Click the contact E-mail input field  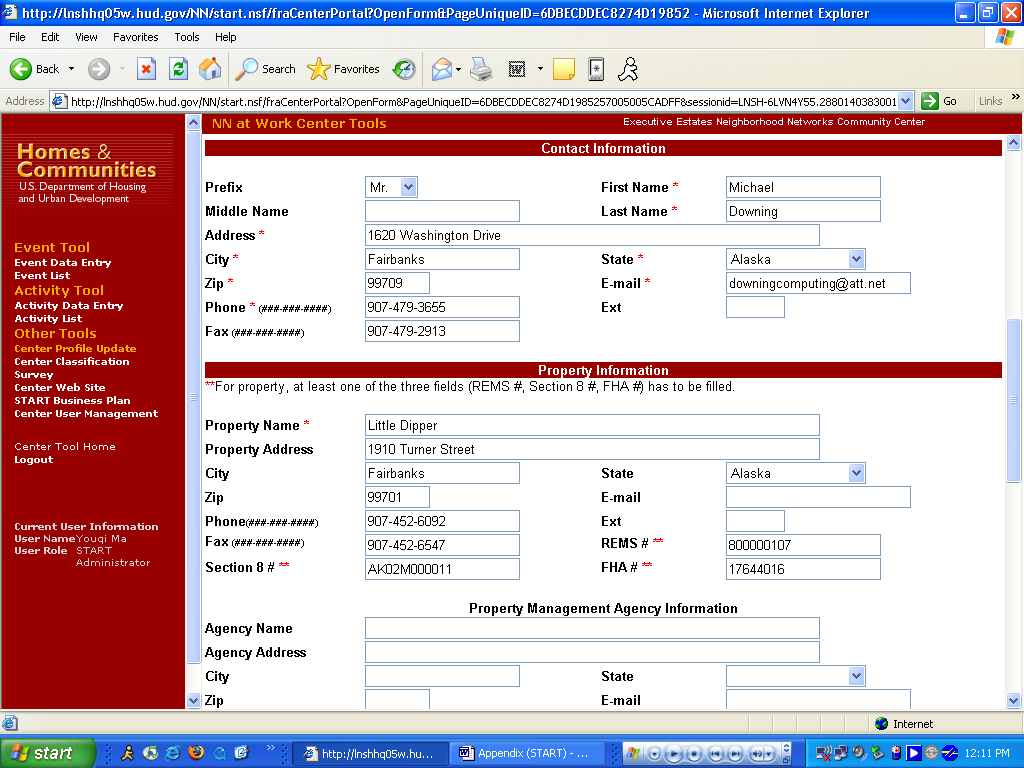click(x=818, y=283)
